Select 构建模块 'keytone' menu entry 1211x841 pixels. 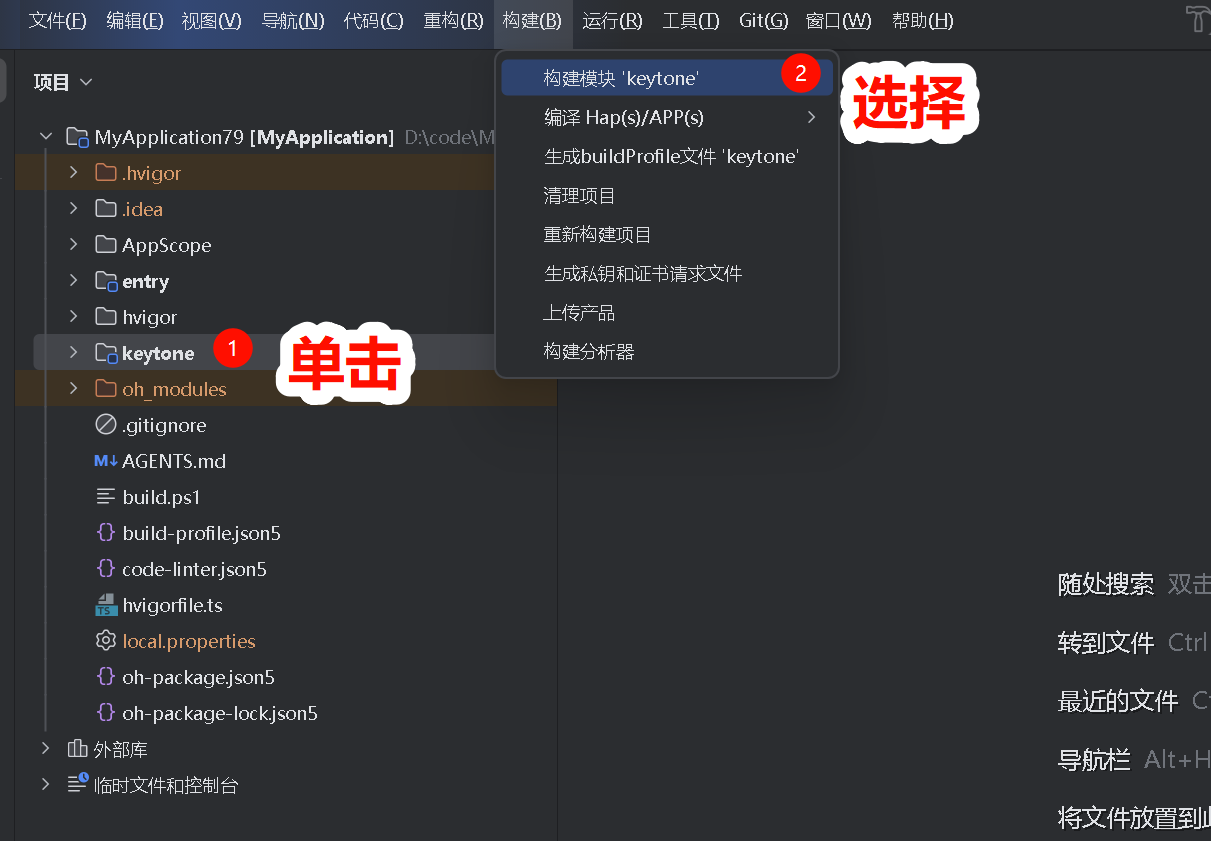(621, 78)
